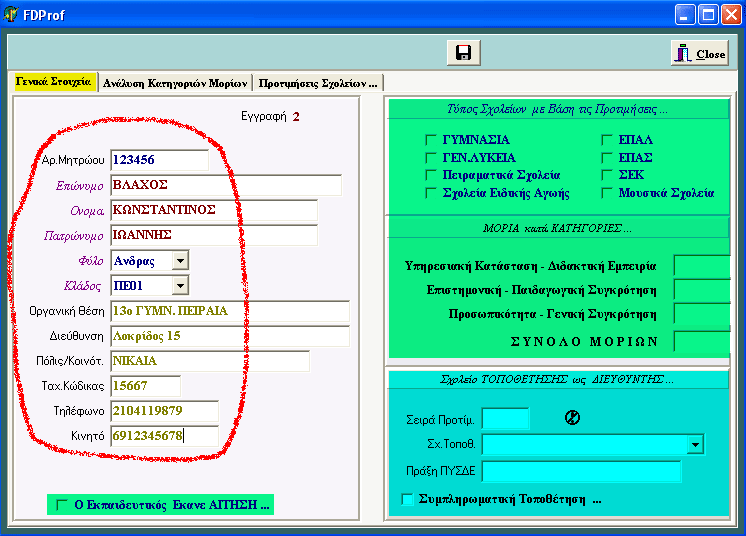Enable Συμπληρωματική Τοποθέτηση checkbox
The image size is (746, 536).
click(x=407, y=499)
